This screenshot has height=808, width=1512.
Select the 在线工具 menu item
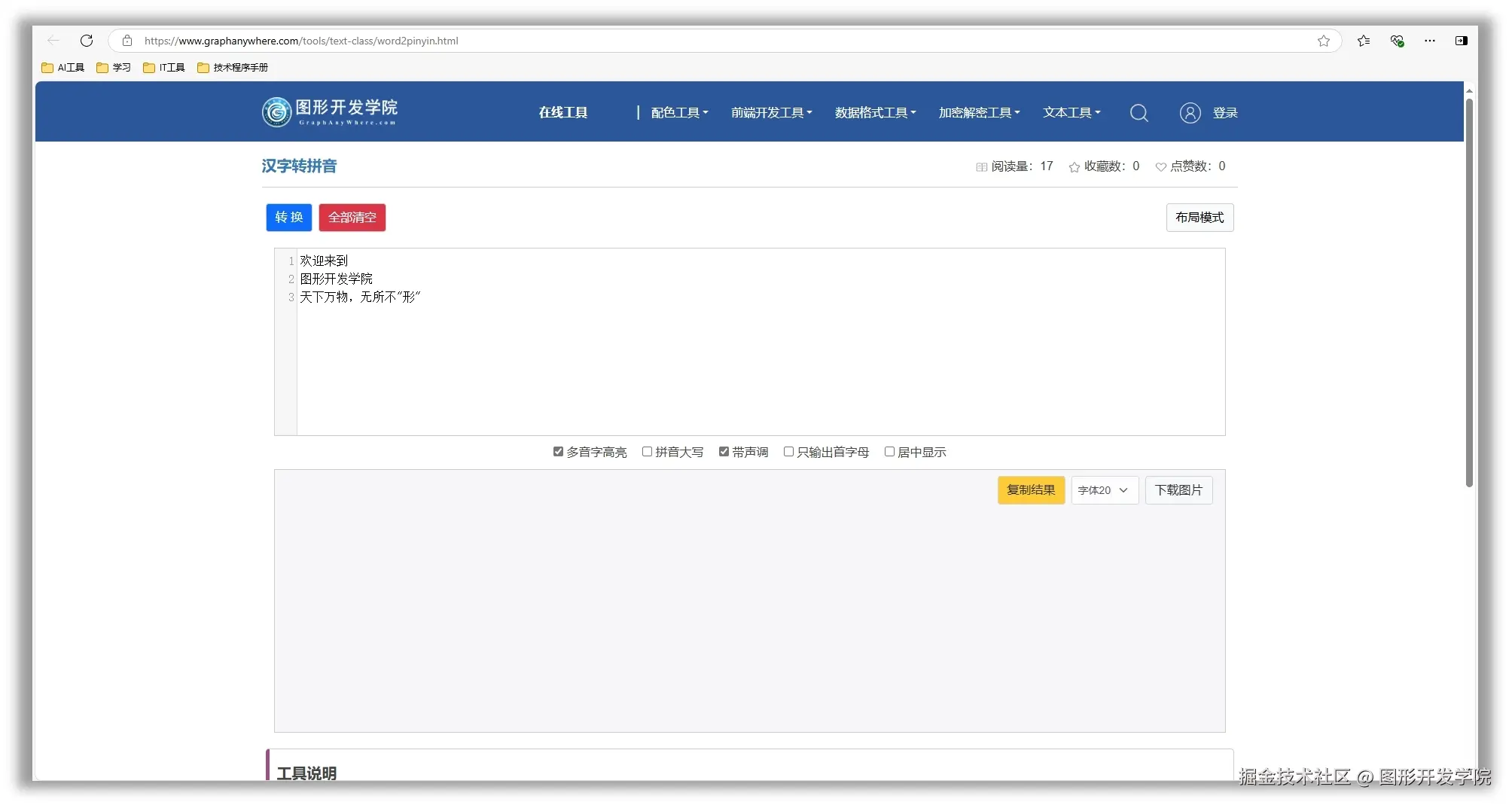tap(562, 112)
